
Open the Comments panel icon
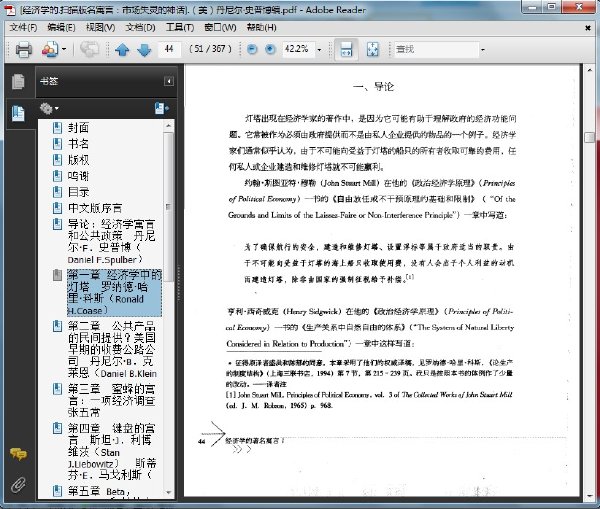pos(18,454)
